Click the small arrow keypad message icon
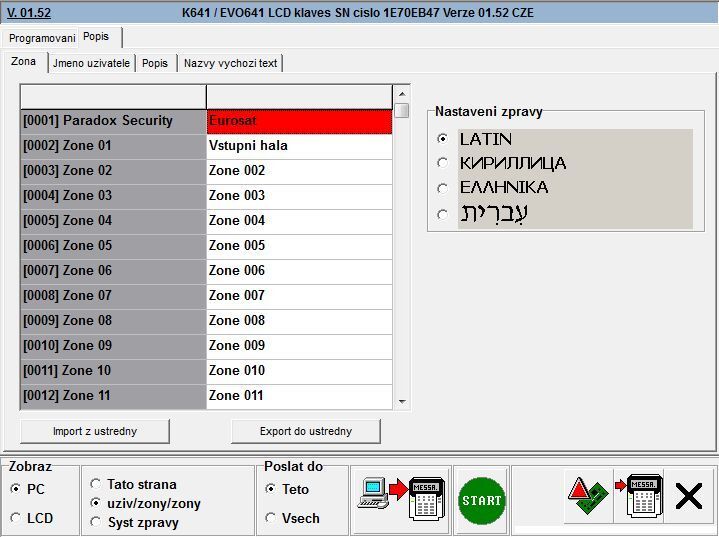Viewport: 719px width, 537px height. point(637,495)
